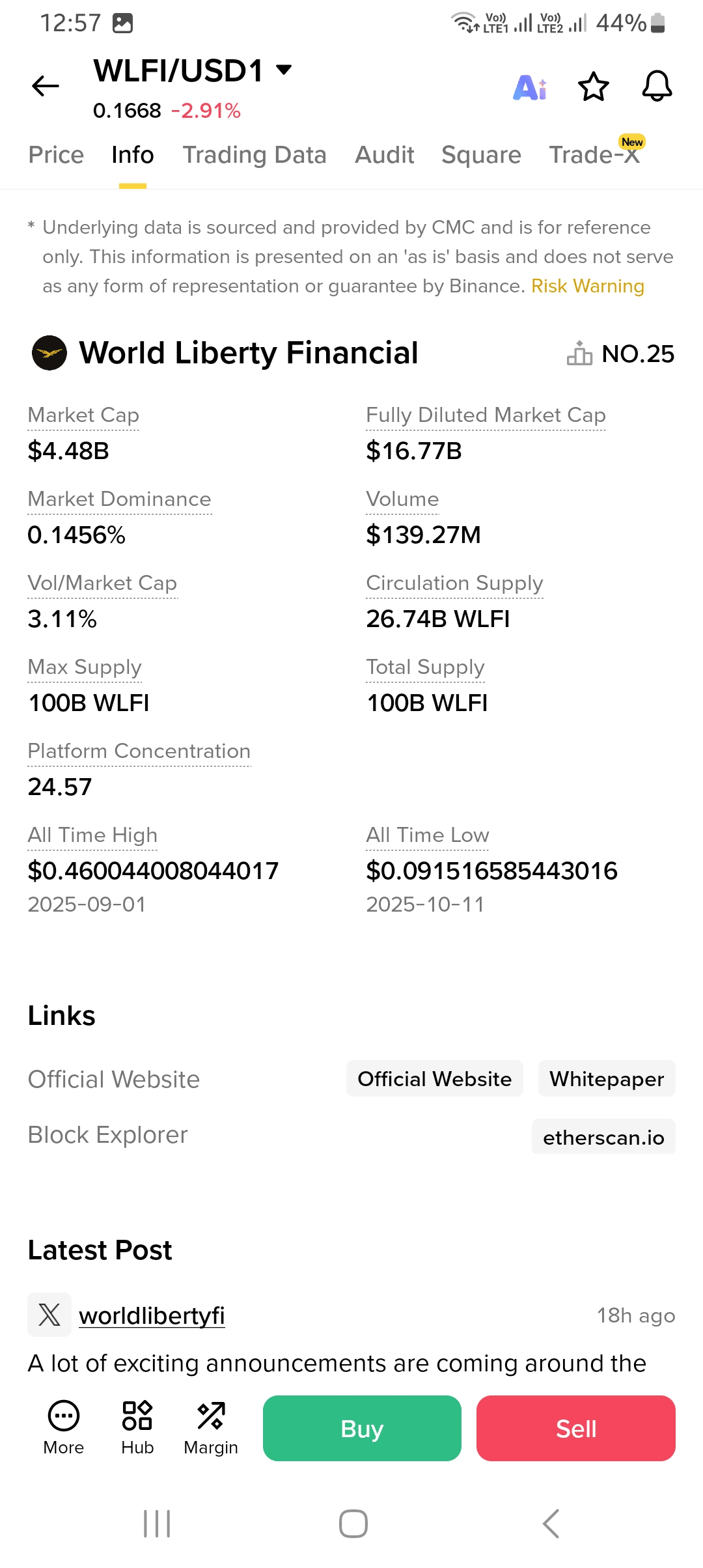Open the worldlibertyfi profile link

[152, 1315]
